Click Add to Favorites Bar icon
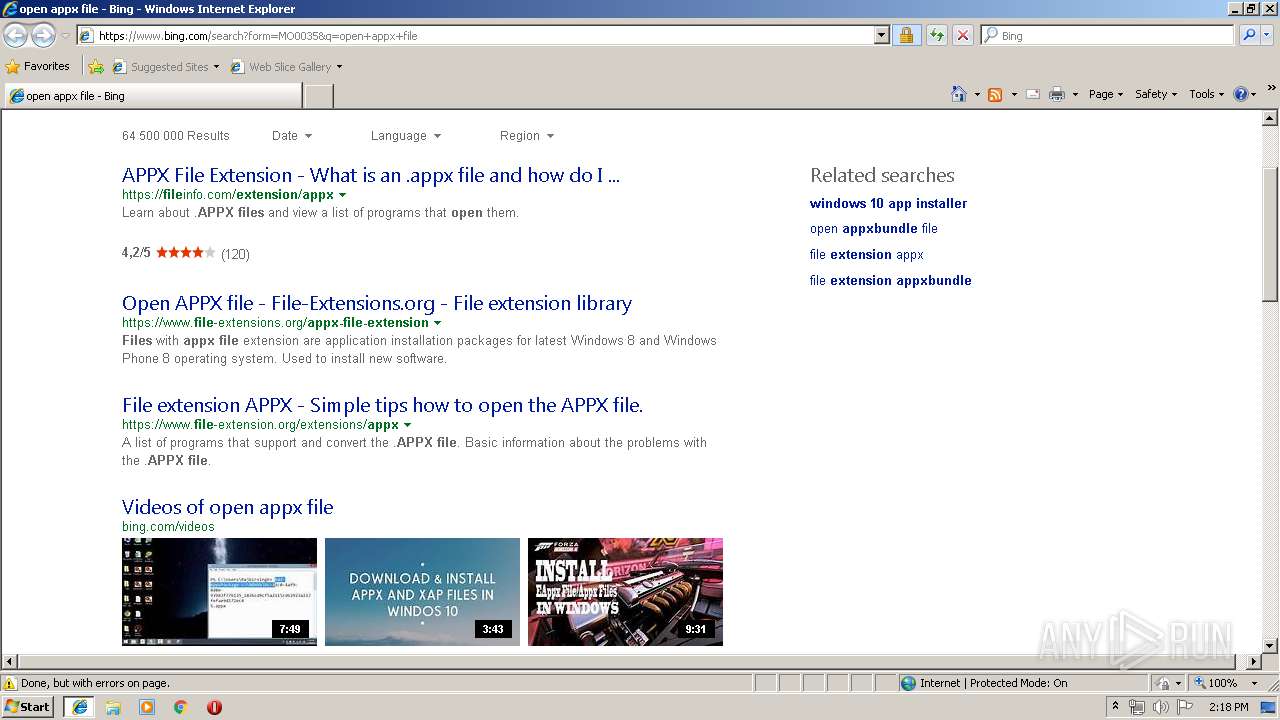The width and height of the screenshot is (1280, 720). point(95,67)
